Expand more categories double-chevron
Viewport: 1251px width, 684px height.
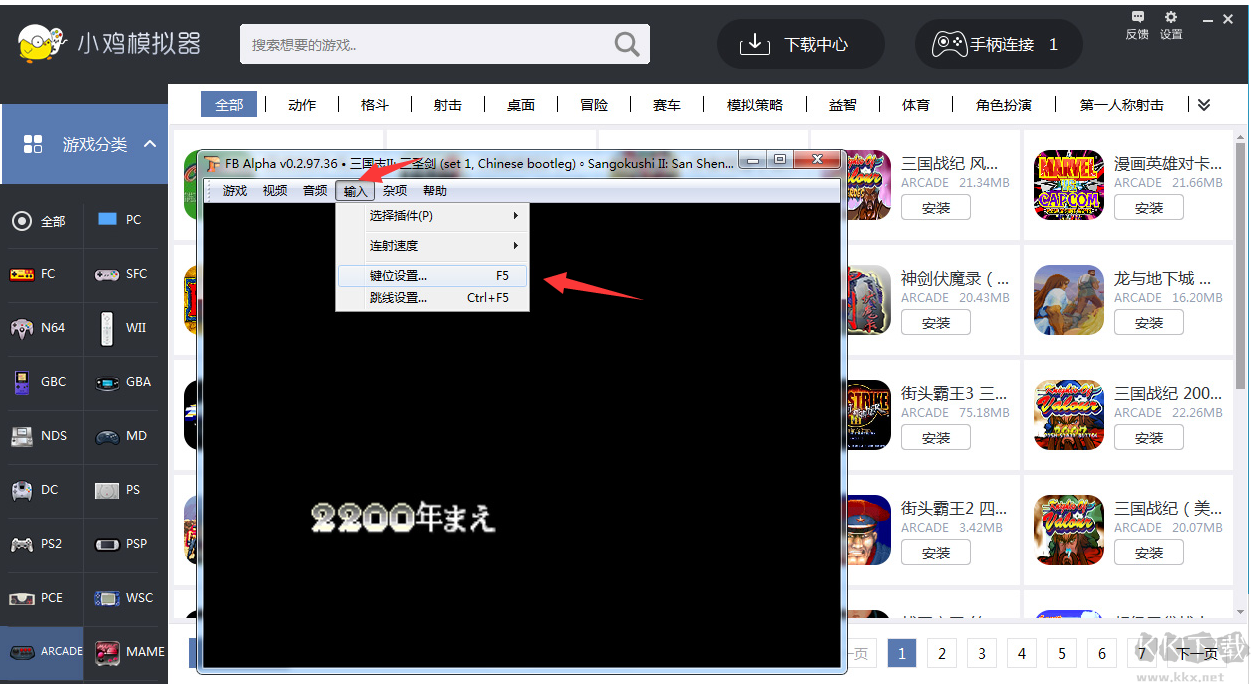click(1204, 105)
